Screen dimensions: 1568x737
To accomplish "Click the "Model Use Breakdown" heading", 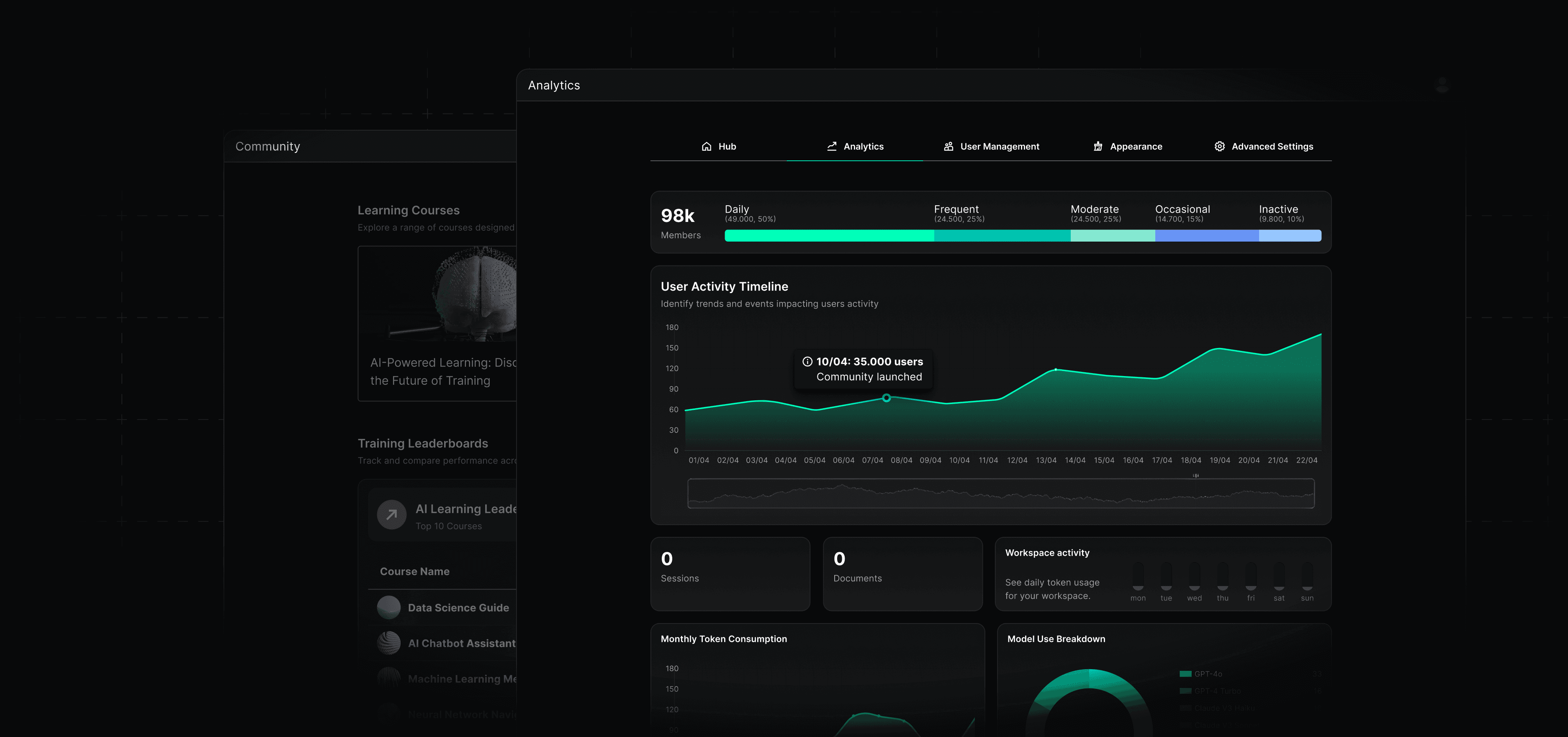I will coord(1056,639).
